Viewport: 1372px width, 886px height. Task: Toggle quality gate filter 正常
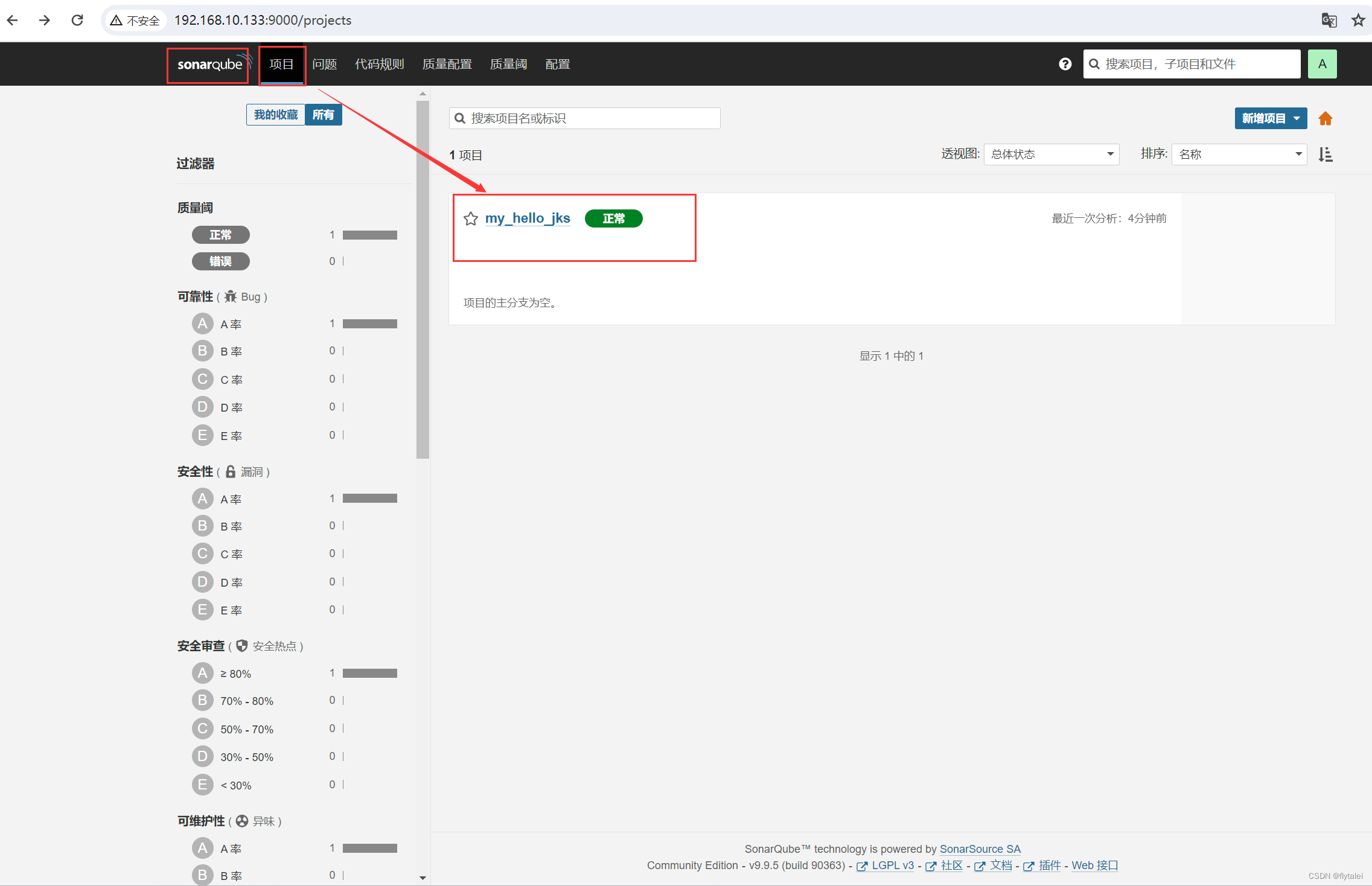pos(221,235)
